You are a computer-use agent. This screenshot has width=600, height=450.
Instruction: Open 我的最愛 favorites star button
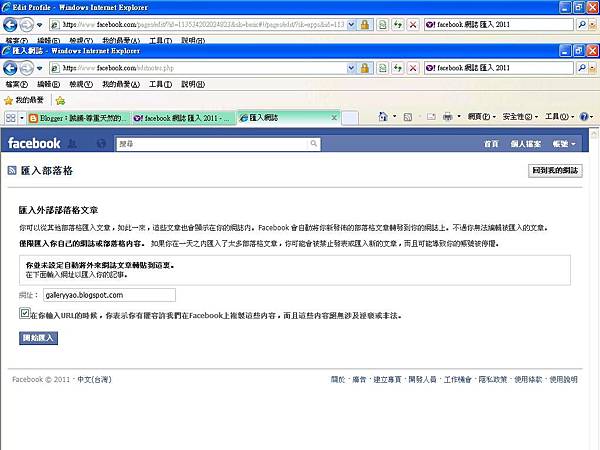click(24, 100)
